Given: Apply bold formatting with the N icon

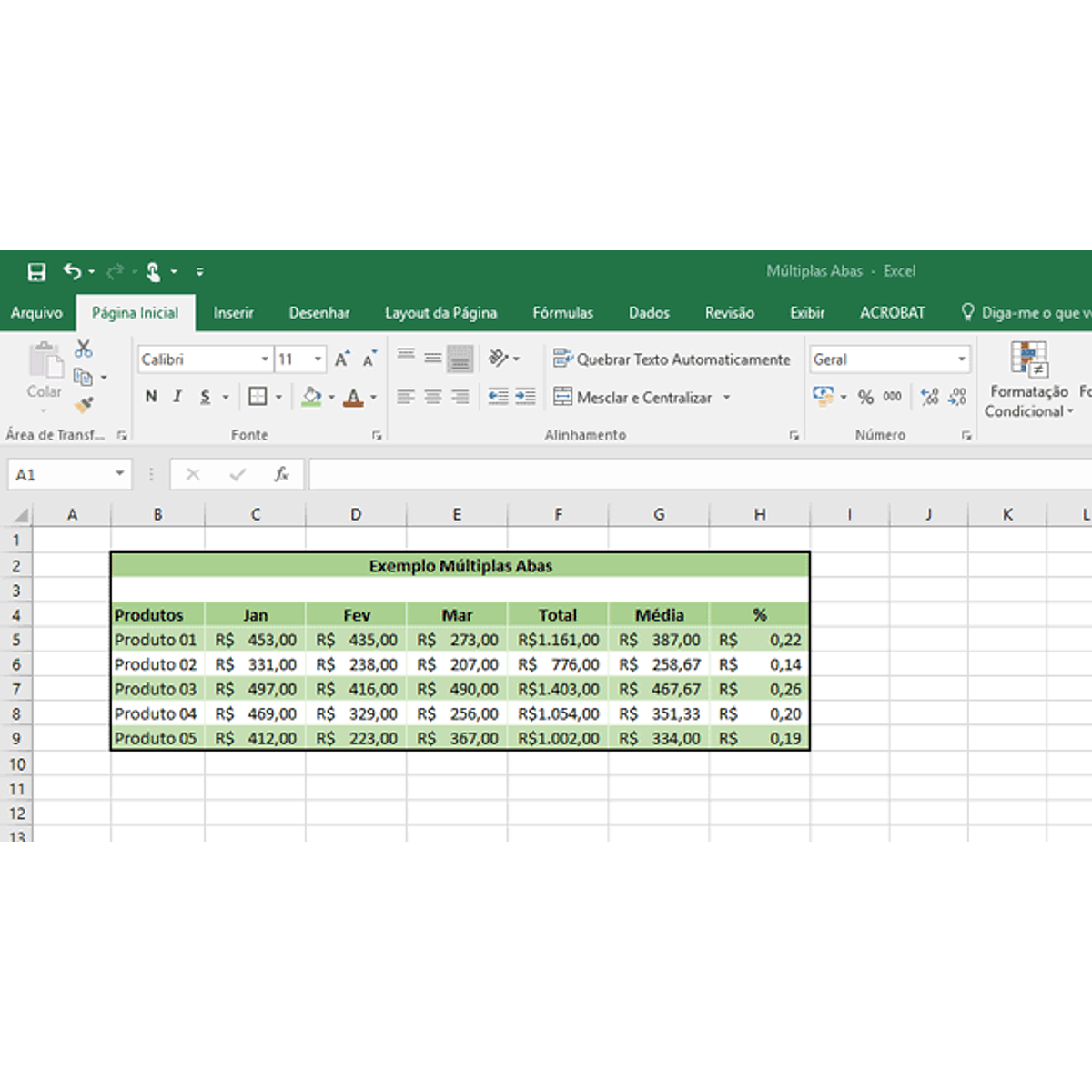Looking at the screenshot, I should [x=150, y=397].
